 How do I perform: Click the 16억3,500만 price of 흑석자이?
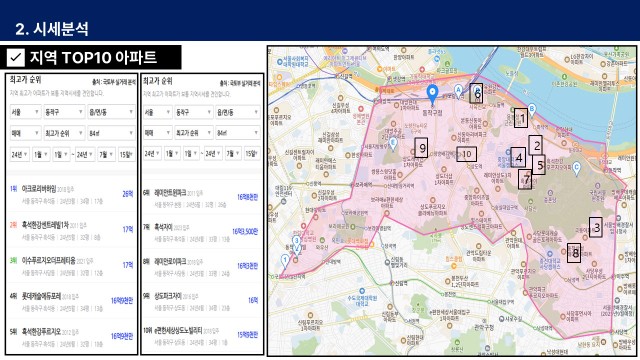(x=245, y=231)
